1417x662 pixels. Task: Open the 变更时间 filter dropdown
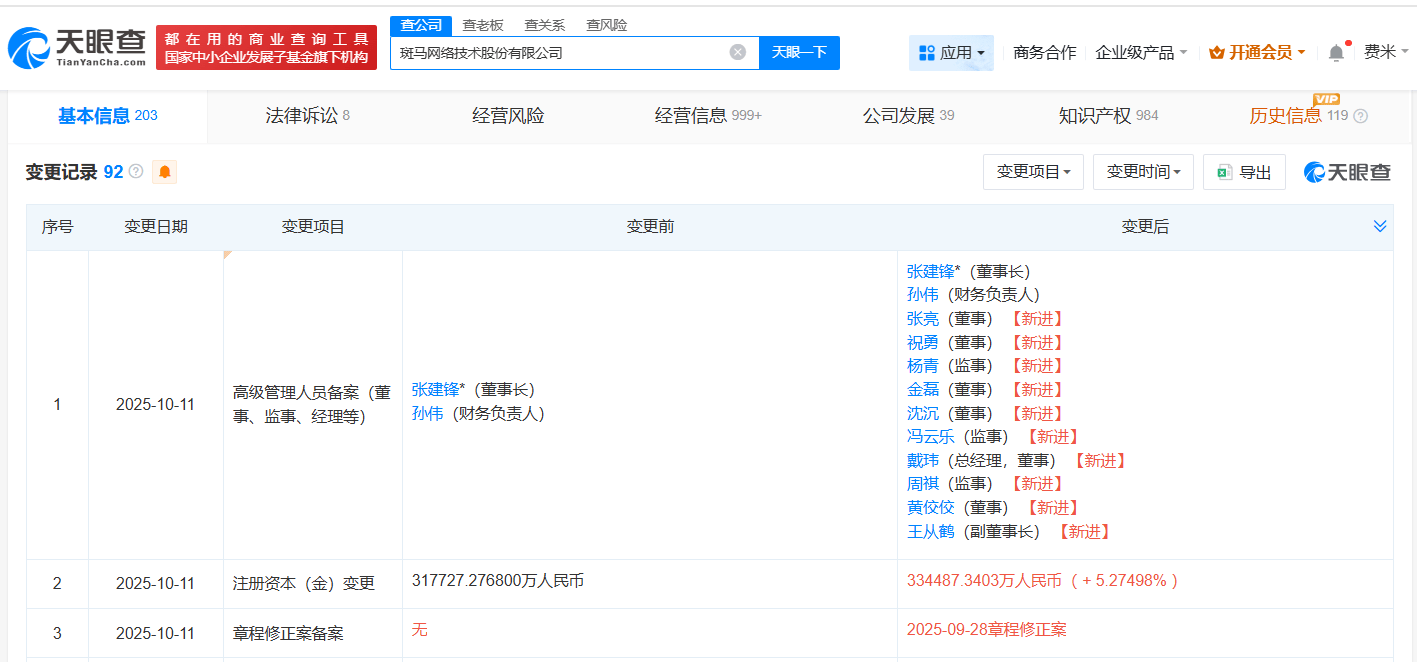point(1143,172)
